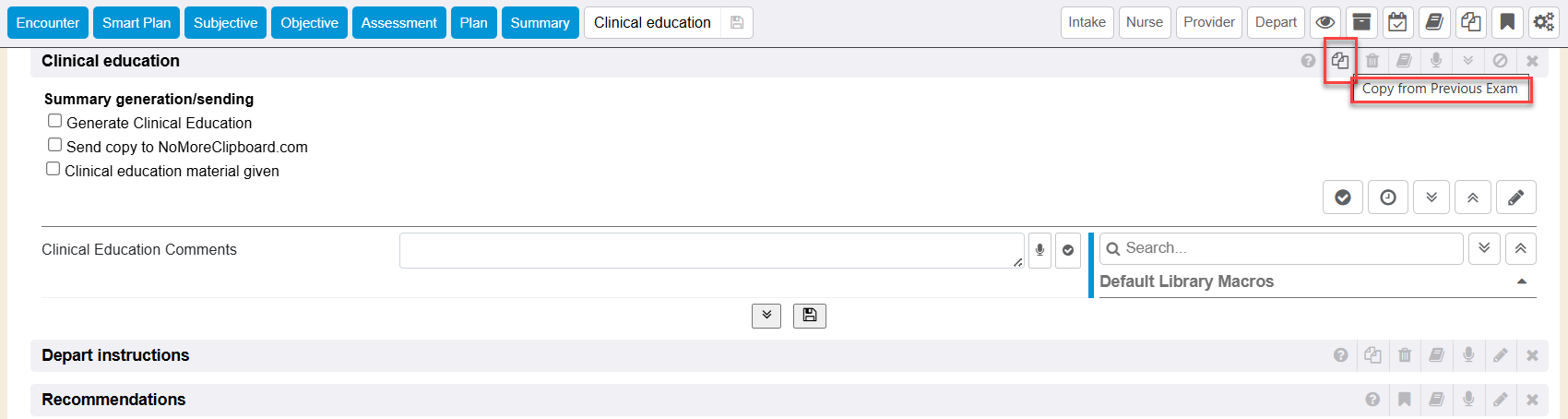
Task: Click the Depart button
Action: point(1276,22)
